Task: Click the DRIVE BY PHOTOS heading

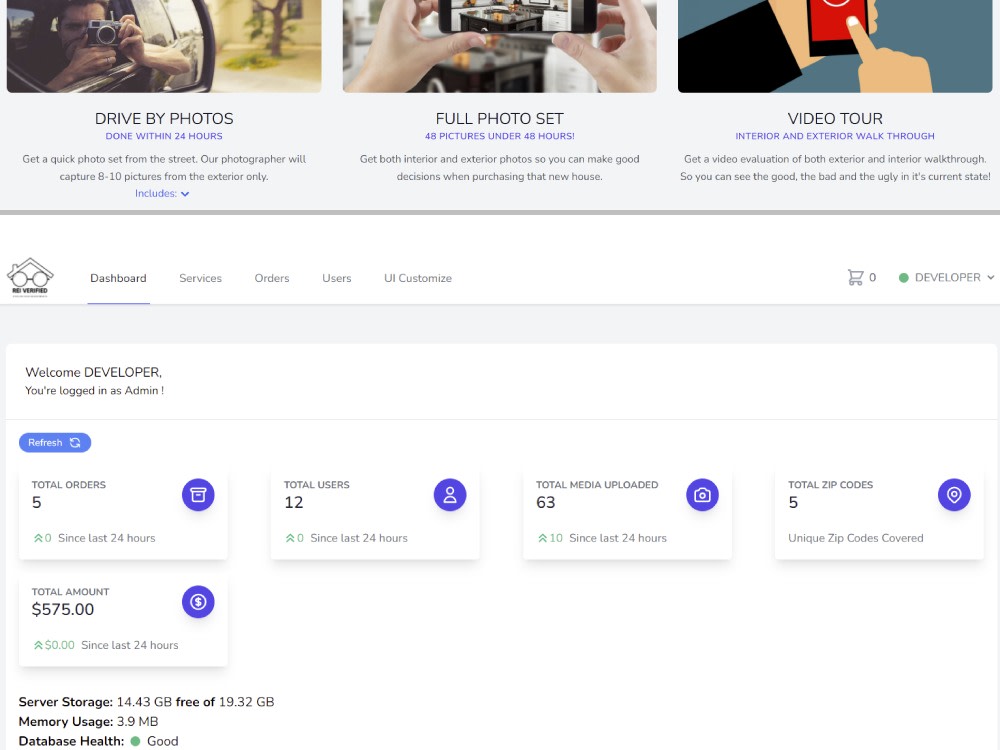Action: 164,119
